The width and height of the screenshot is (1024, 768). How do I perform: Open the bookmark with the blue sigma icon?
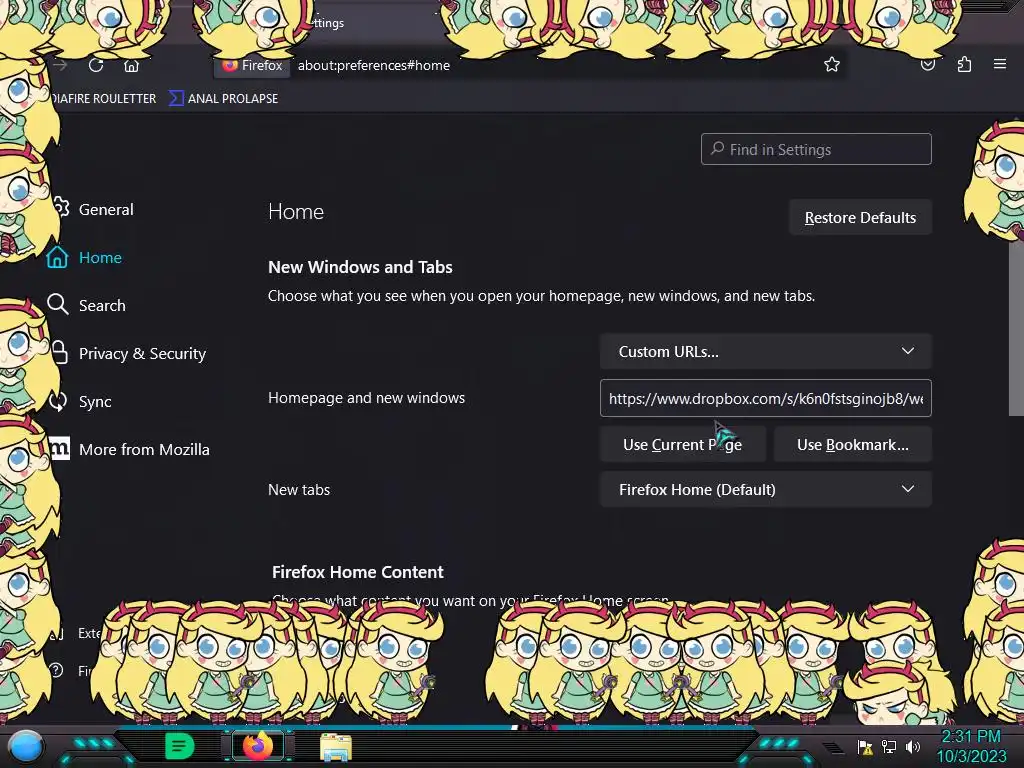[223, 99]
